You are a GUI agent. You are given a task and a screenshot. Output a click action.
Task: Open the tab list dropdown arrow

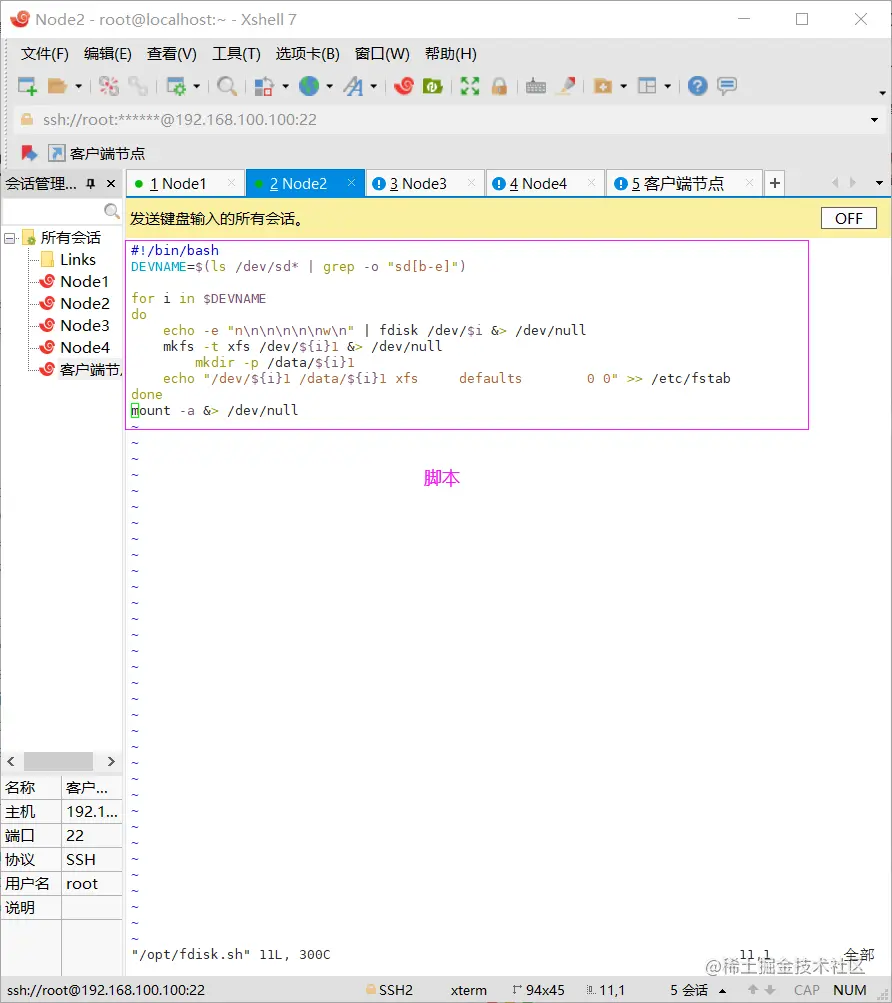pos(879,184)
